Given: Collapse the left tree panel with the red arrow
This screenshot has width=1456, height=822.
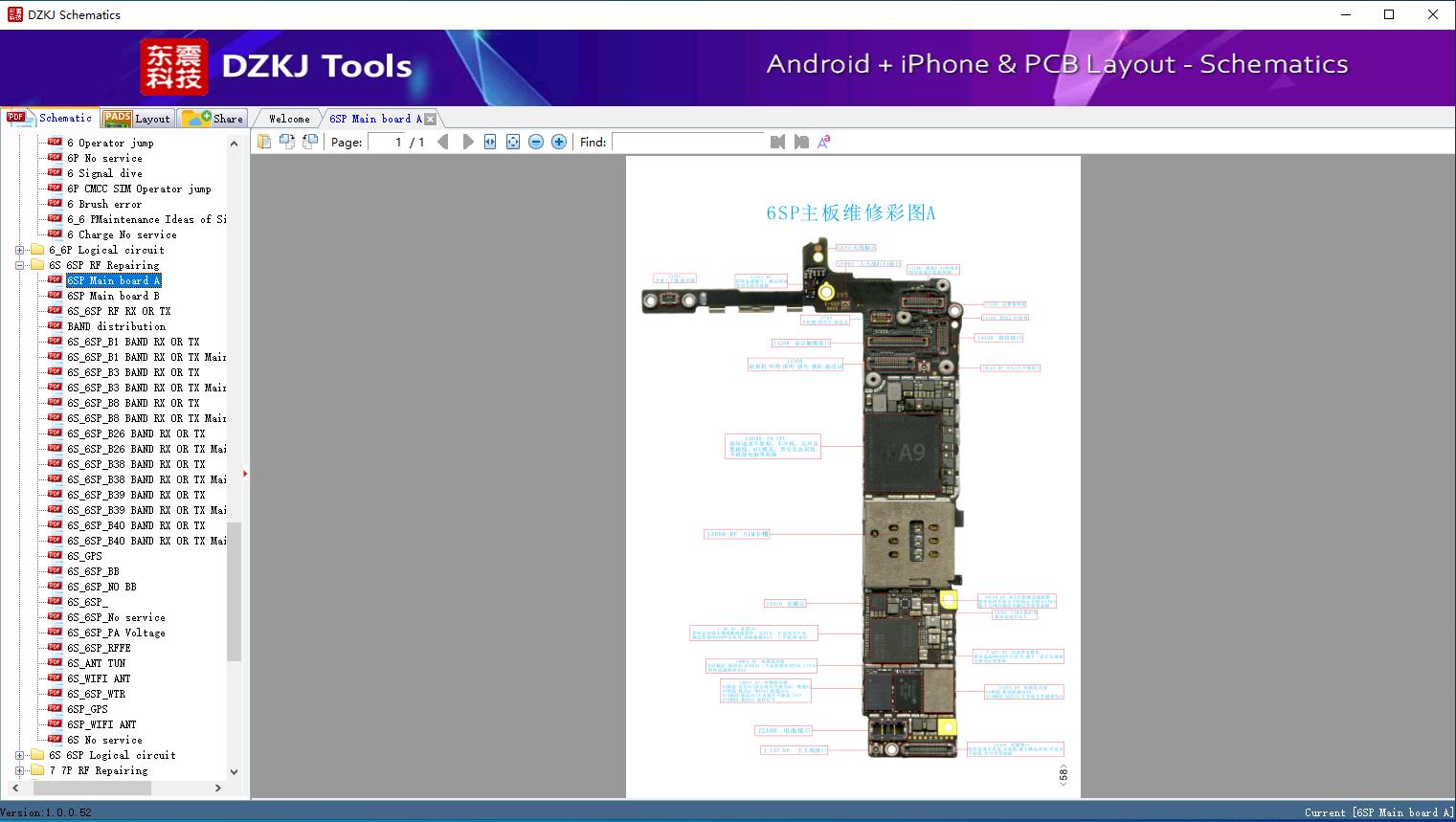Looking at the screenshot, I should pyautogui.click(x=245, y=473).
